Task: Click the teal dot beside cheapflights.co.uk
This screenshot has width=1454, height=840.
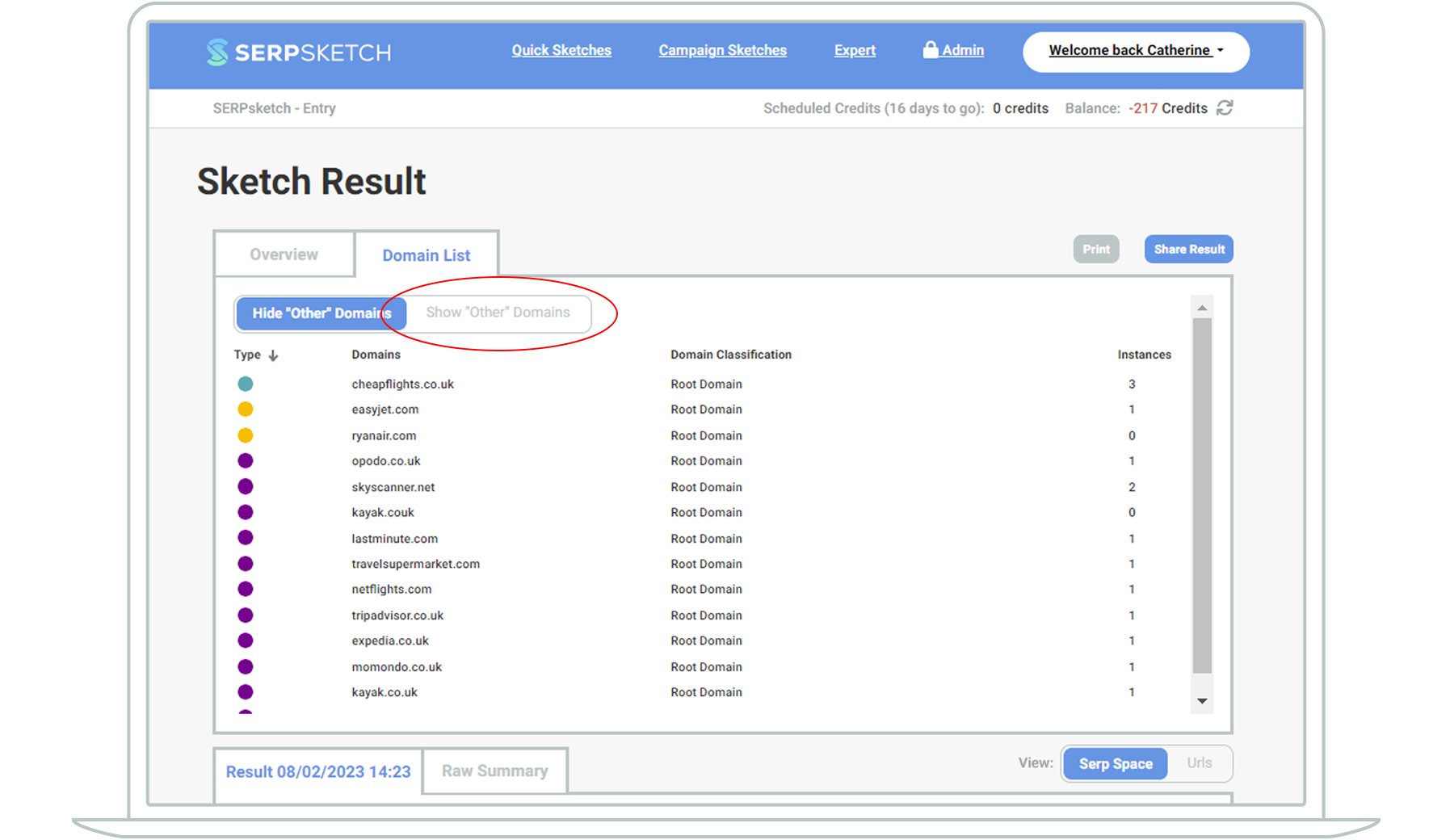Action: pos(246,384)
